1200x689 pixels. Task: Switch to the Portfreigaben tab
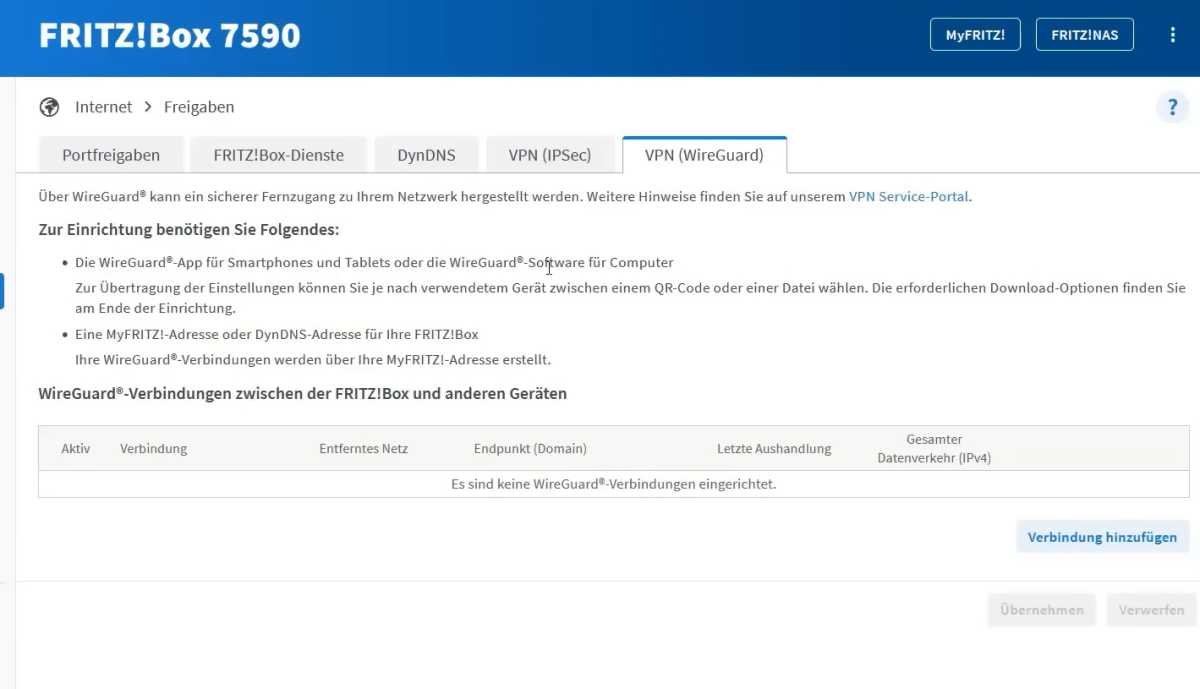click(111, 155)
